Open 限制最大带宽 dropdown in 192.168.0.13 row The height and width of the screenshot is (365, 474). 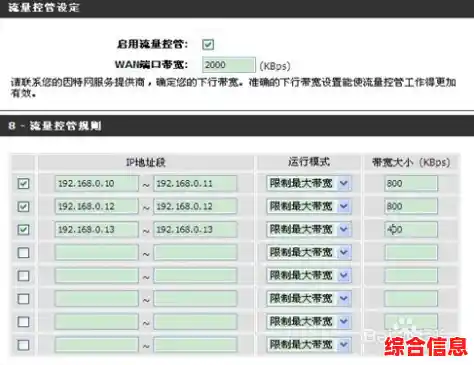click(x=309, y=229)
